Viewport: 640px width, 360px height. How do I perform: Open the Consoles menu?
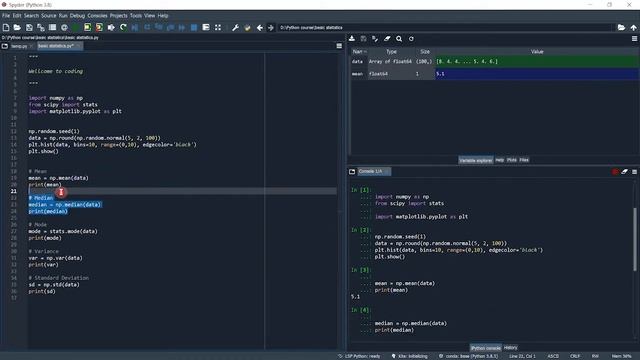click(98, 16)
